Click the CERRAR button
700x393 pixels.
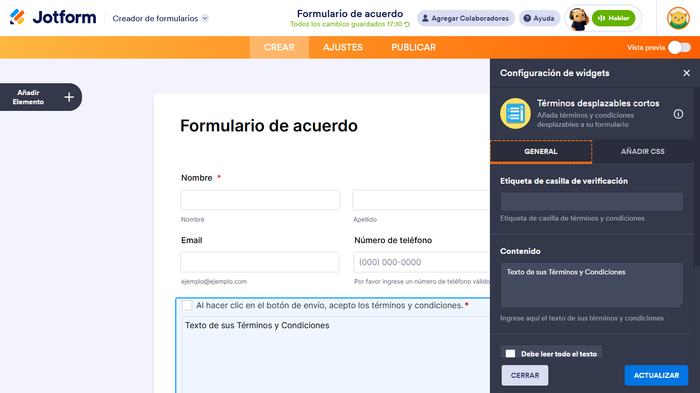pyautogui.click(x=525, y=375)
